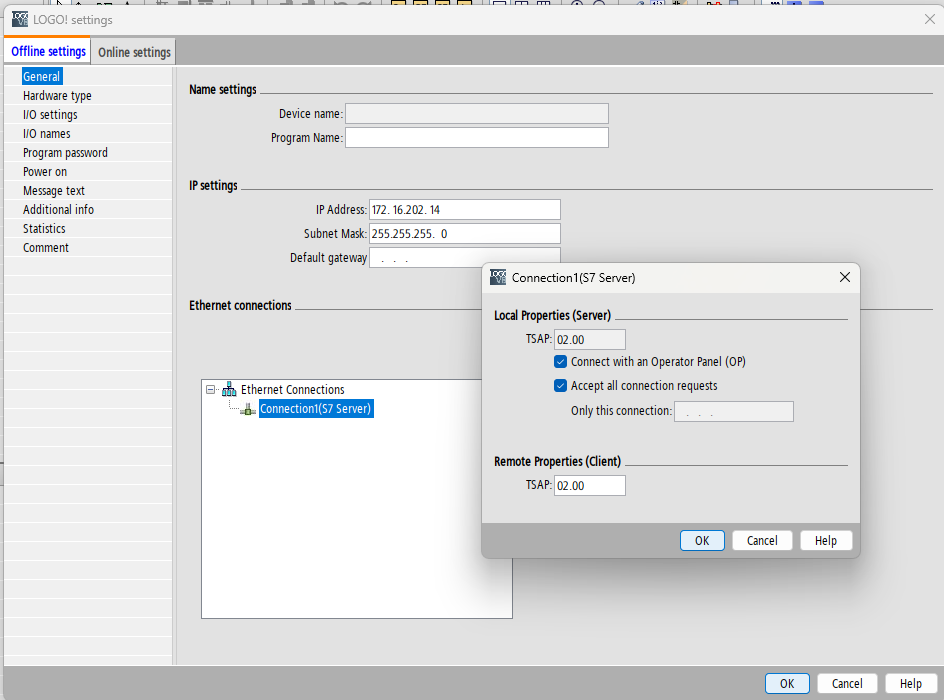Open the Statistics page
Image resolution: width=944 pixels, height=700 pixels.
(x=44, y=229)
